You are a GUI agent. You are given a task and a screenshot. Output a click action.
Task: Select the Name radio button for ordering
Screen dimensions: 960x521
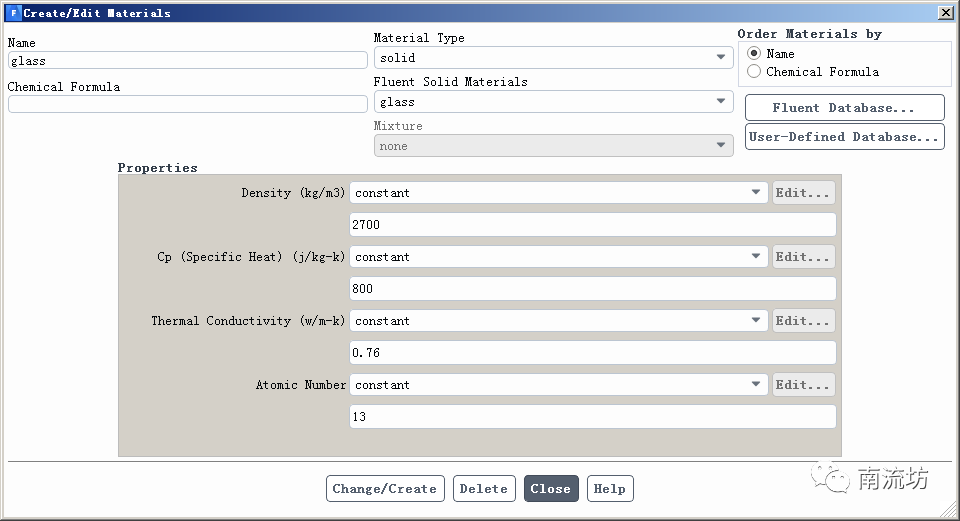coord(754,54)
